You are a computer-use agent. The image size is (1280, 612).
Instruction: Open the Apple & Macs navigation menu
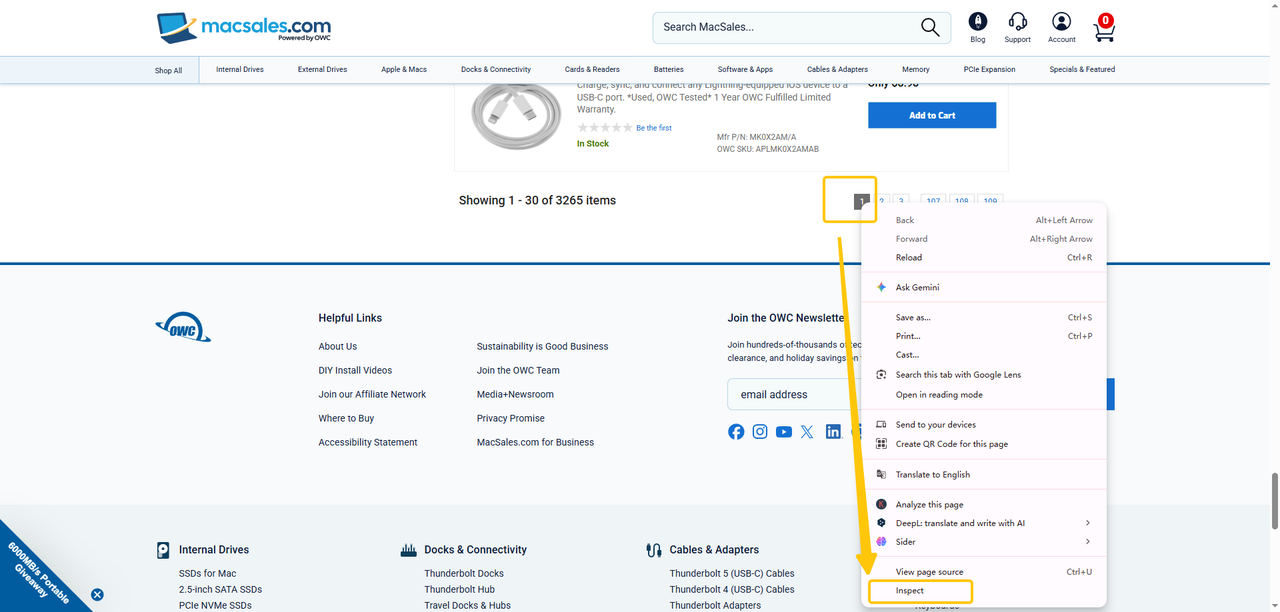[404, 70]
